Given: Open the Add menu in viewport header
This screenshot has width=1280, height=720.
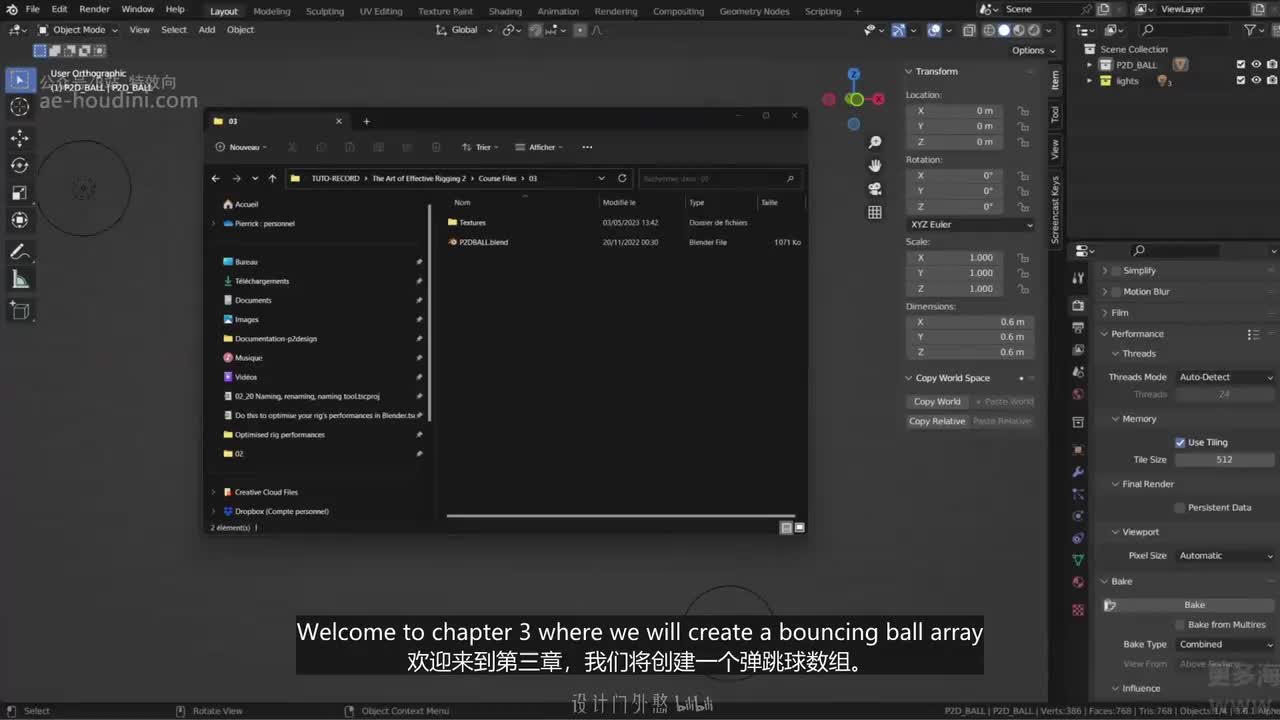Looking at the screenshot, I should 207,30.
